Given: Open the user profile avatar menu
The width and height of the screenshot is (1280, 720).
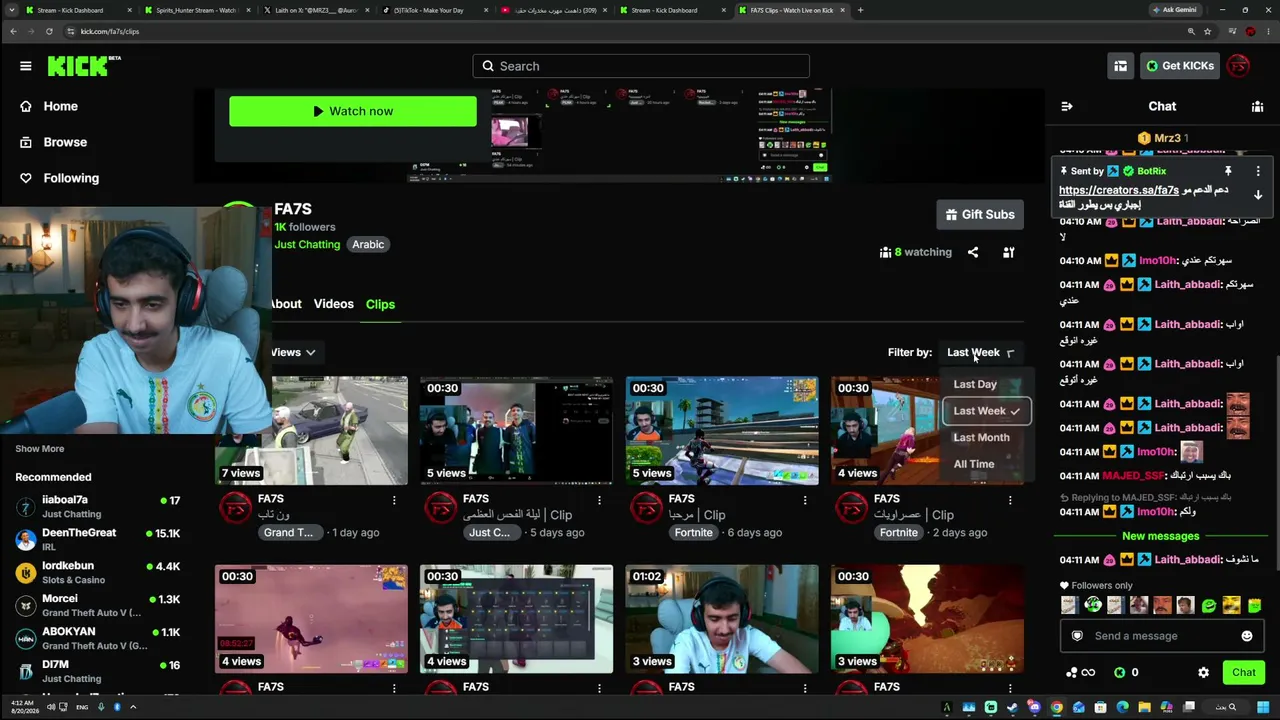Looking at the screenshot, I should click(1238, 66).
